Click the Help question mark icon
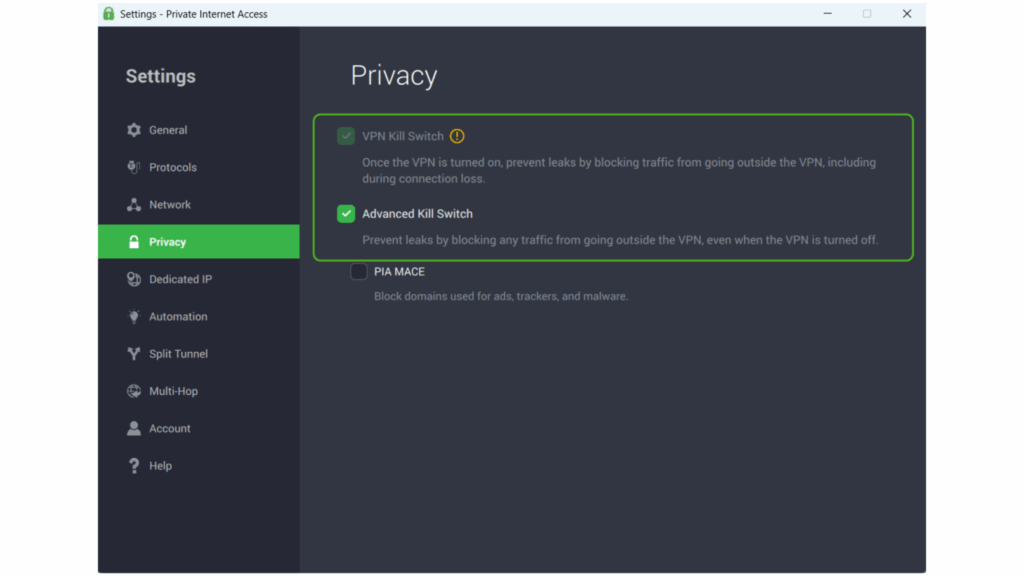Viewport: 1024px width, 576px height. pos(134,465)
